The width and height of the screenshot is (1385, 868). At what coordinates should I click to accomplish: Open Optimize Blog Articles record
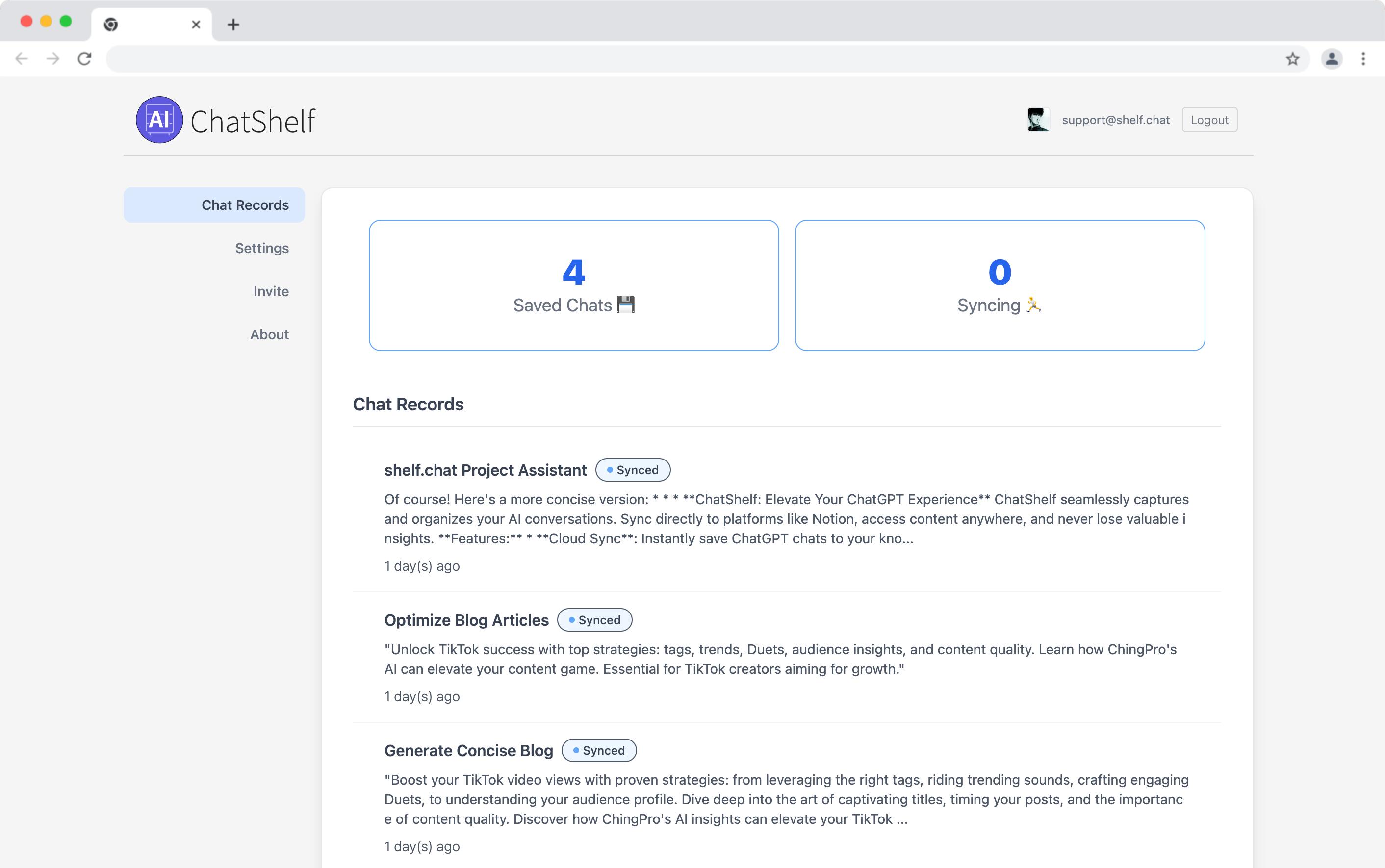click(x=466, y=620)
